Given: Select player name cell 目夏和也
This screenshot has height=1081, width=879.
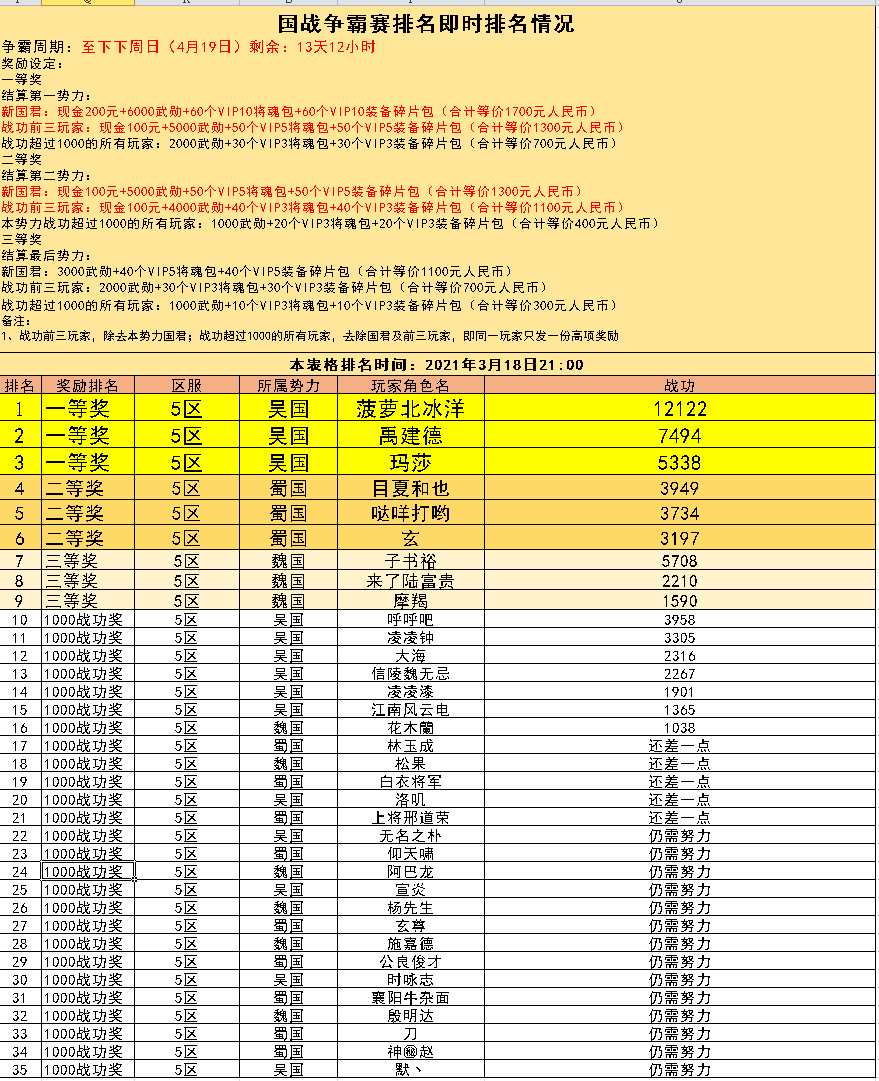Looking at the screenshot, I should click(x=411, y=488).
